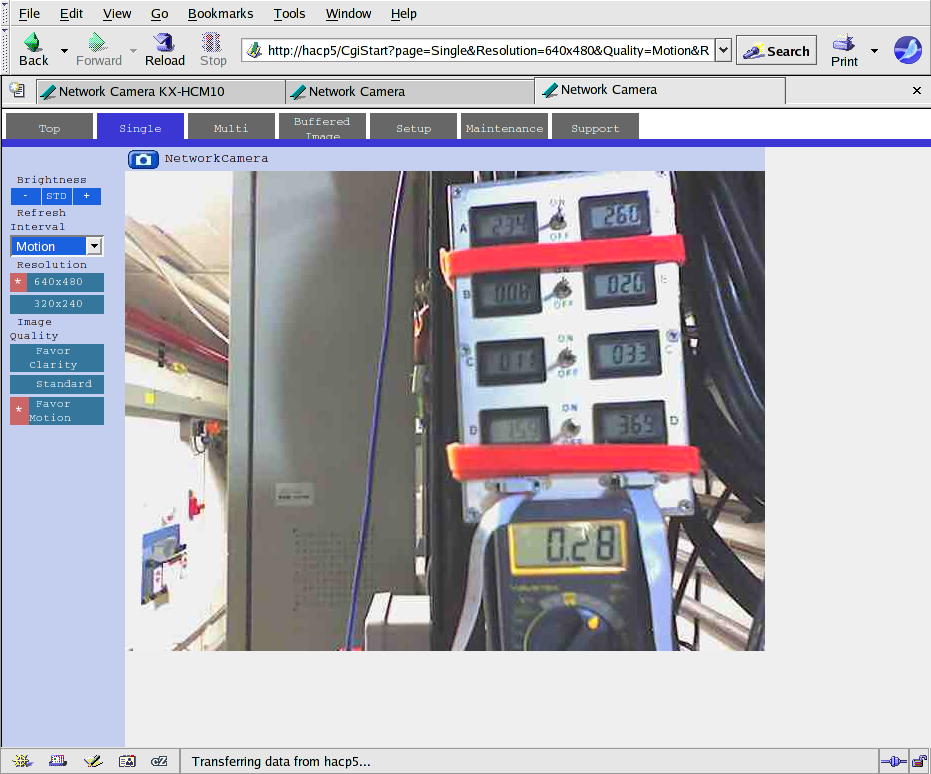Select Favor Clarity image quality

(x=57, y=358)
